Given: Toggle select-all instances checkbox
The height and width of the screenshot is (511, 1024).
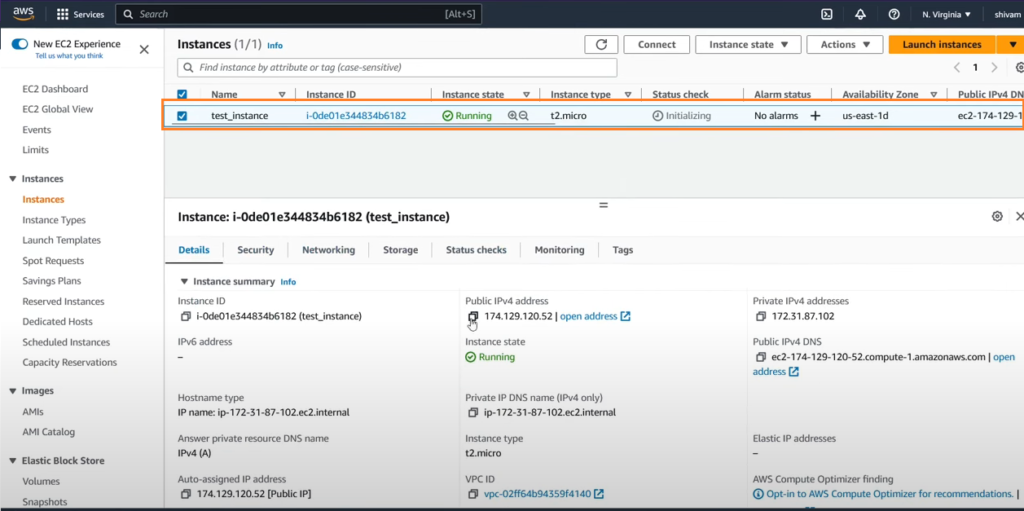Looking at the screenshot, I should tap(182, 95).
